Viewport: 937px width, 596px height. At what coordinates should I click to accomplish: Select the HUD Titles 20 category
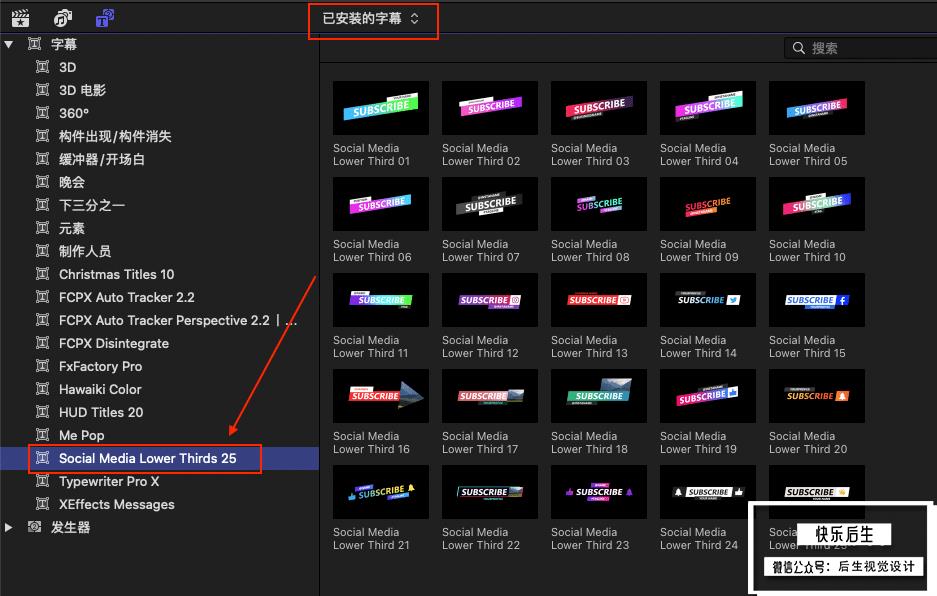tap(101, 412)
